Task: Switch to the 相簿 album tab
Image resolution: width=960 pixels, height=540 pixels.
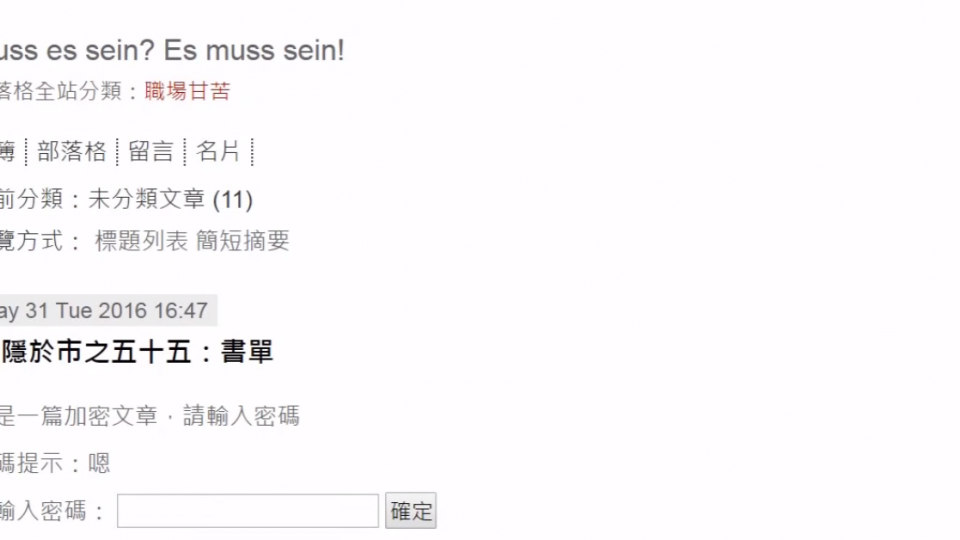Action: 6,152
